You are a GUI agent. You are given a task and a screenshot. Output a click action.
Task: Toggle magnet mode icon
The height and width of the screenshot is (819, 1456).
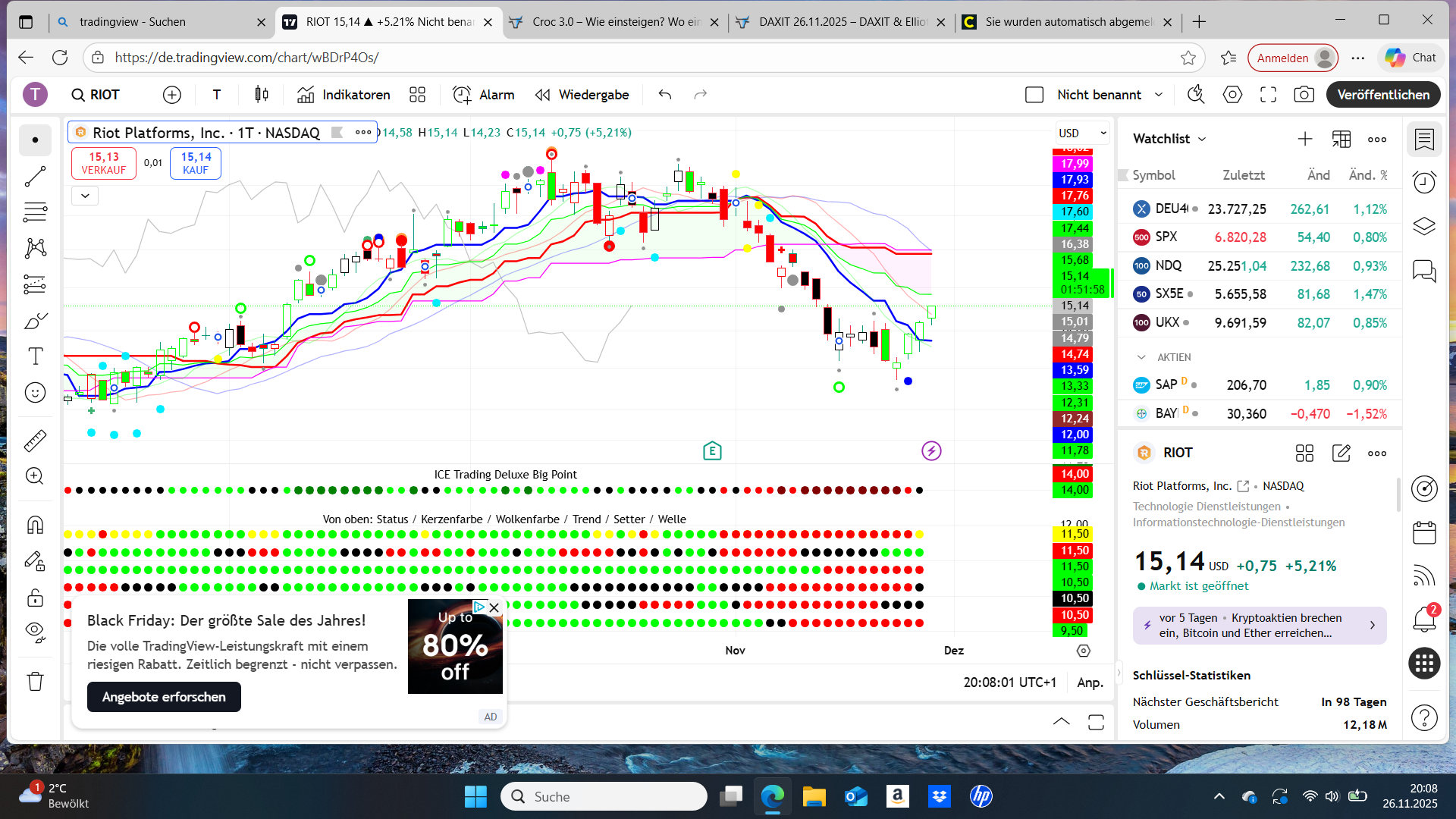point(35,525)
